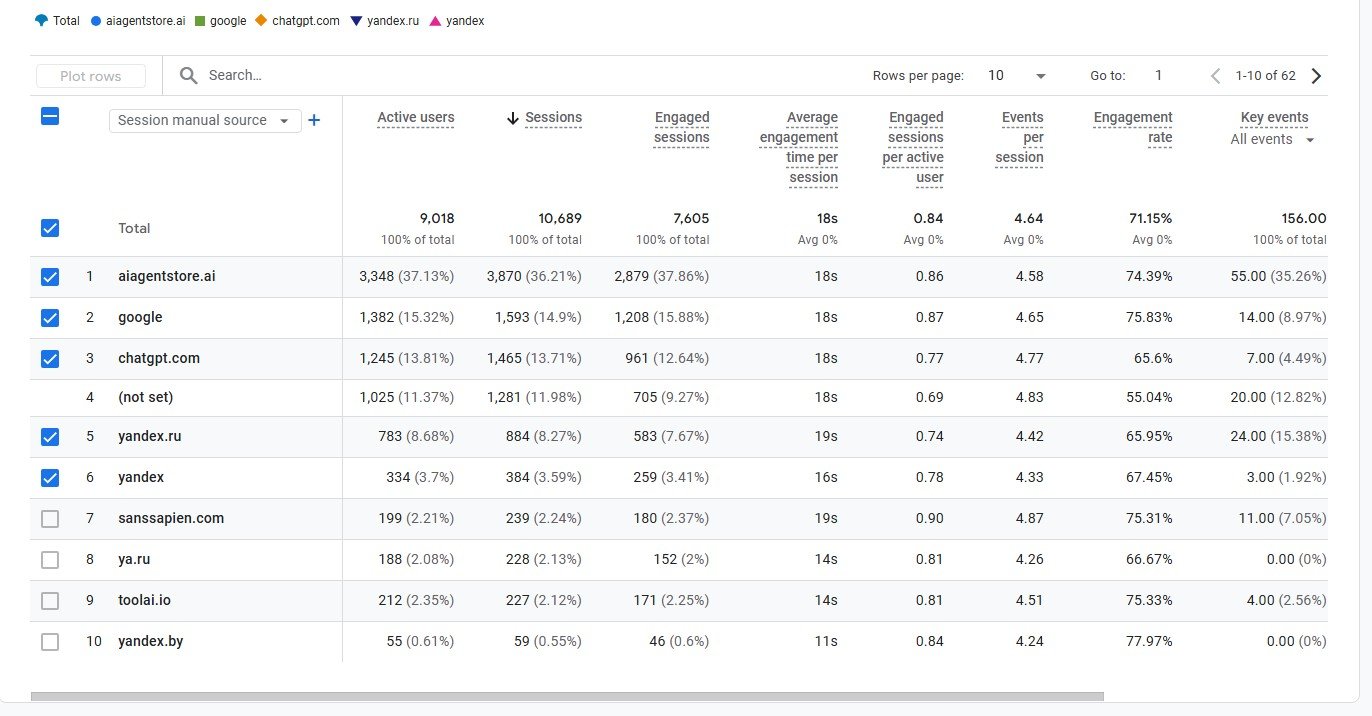Add a dimension with the plus icon
1372x716 pixels.
click(314, 120)
